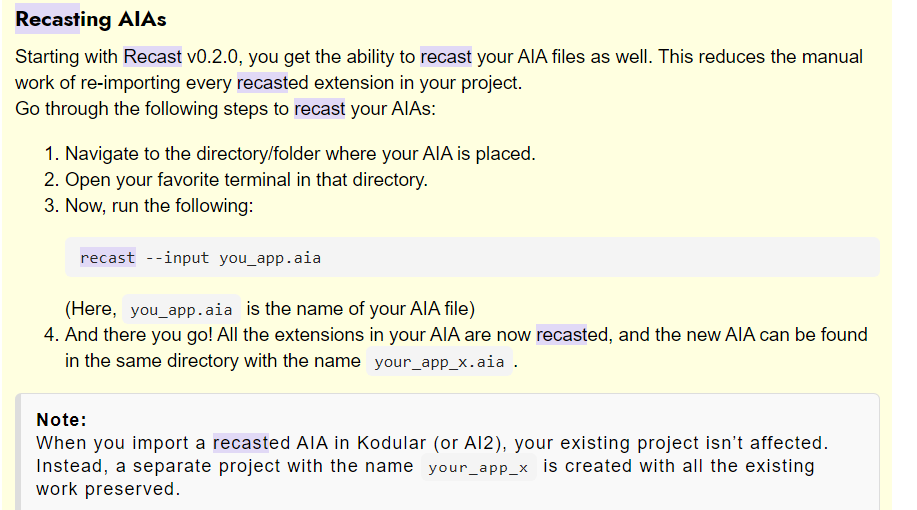Click highlighted 'recasted' in step 4
This screenshot has height=510, width=917.
pos(561,335)
